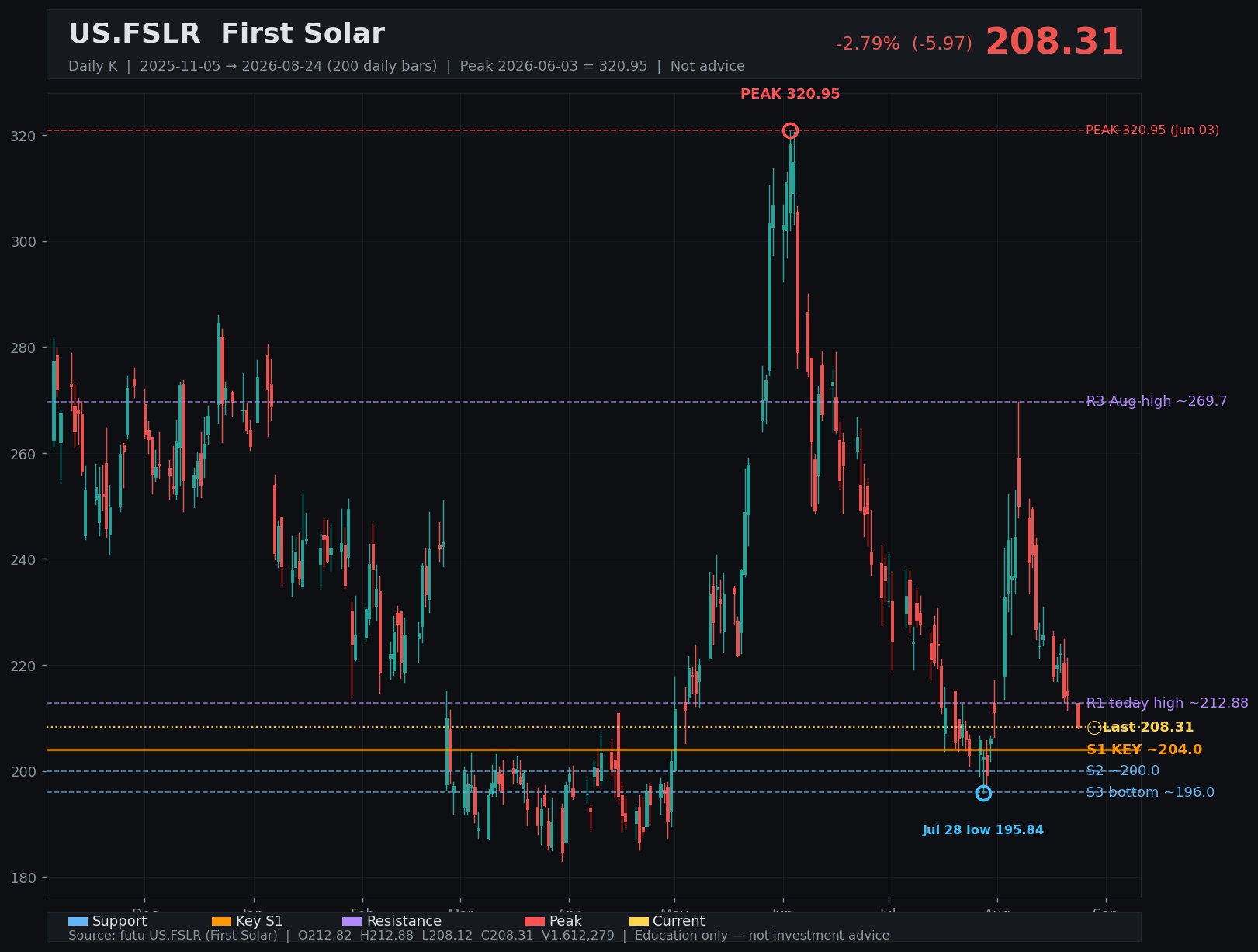Click the blue circle marker at the July 28 low
1258x952 pixels.
(x=983, y=793)
